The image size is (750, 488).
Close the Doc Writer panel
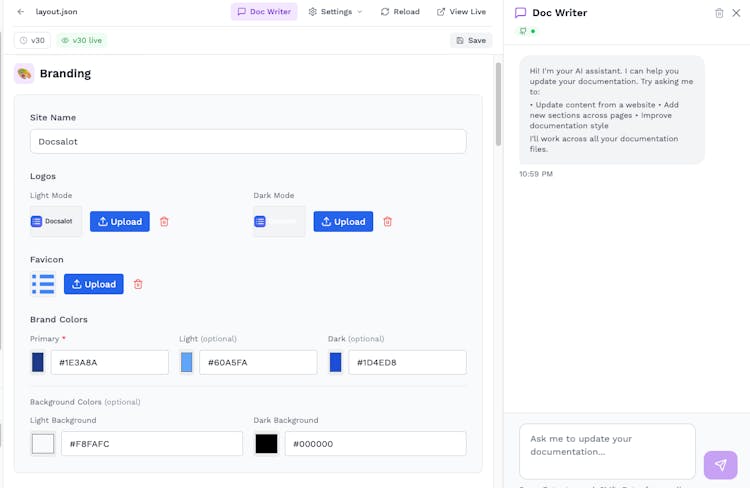(736, 13)
